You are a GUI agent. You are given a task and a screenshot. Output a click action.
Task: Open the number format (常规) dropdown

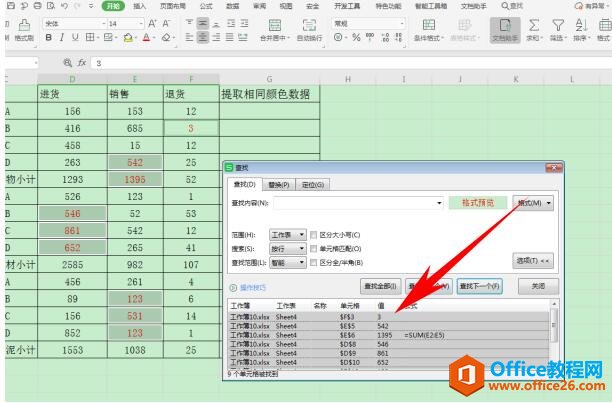tap(402, 24)
